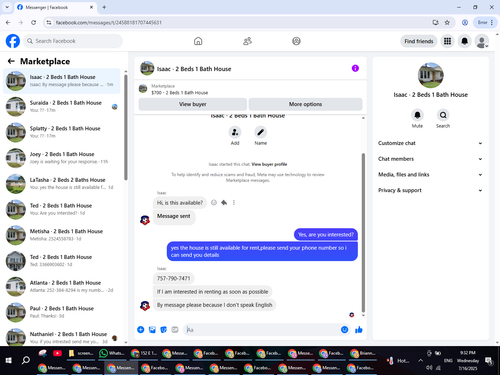
Task: Open more options for 'Hi, is this available?'
Action: coord(234,202)
